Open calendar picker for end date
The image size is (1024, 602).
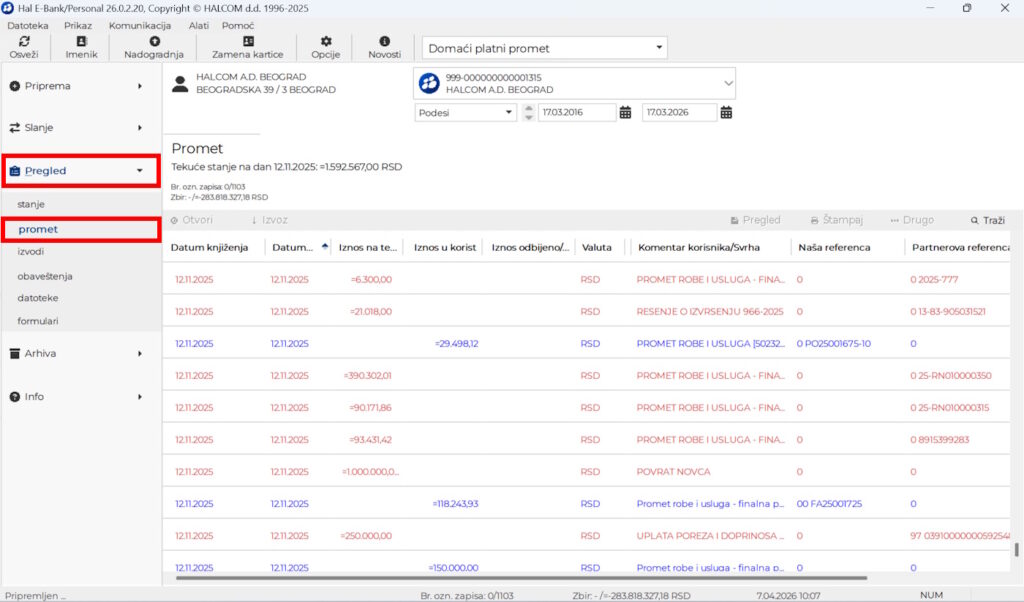pos(726,113)
